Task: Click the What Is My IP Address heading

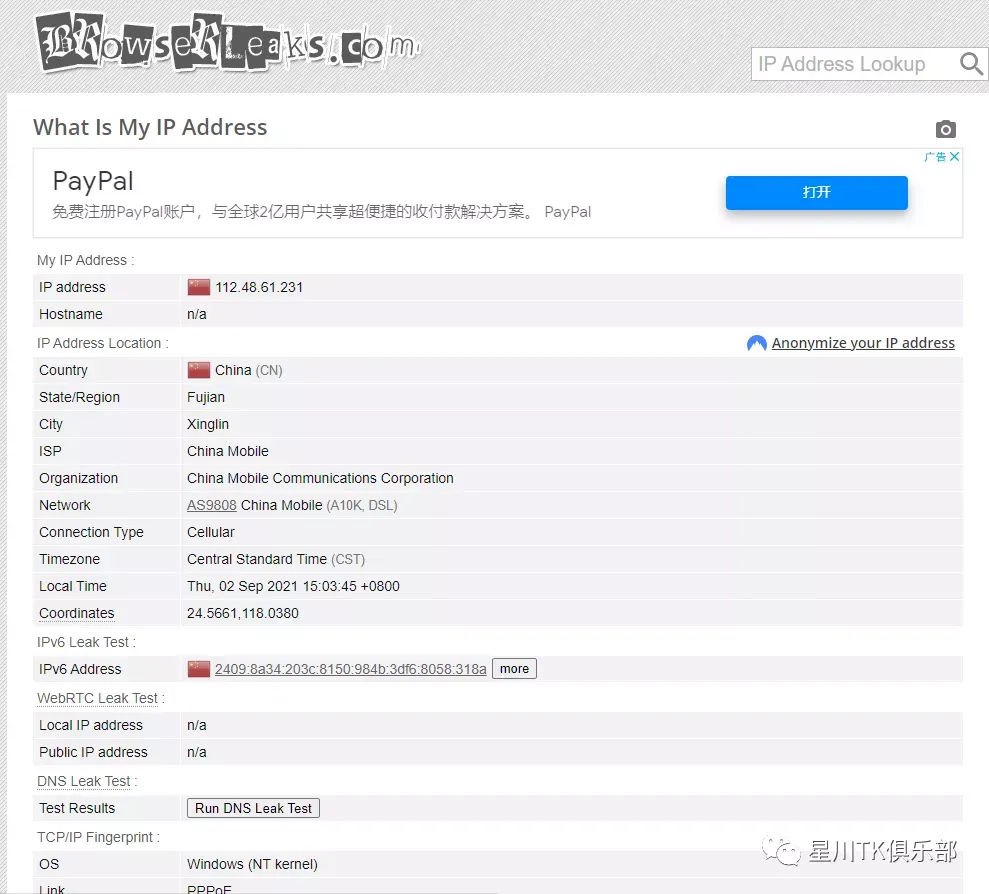Action: [x=150, y=127]
